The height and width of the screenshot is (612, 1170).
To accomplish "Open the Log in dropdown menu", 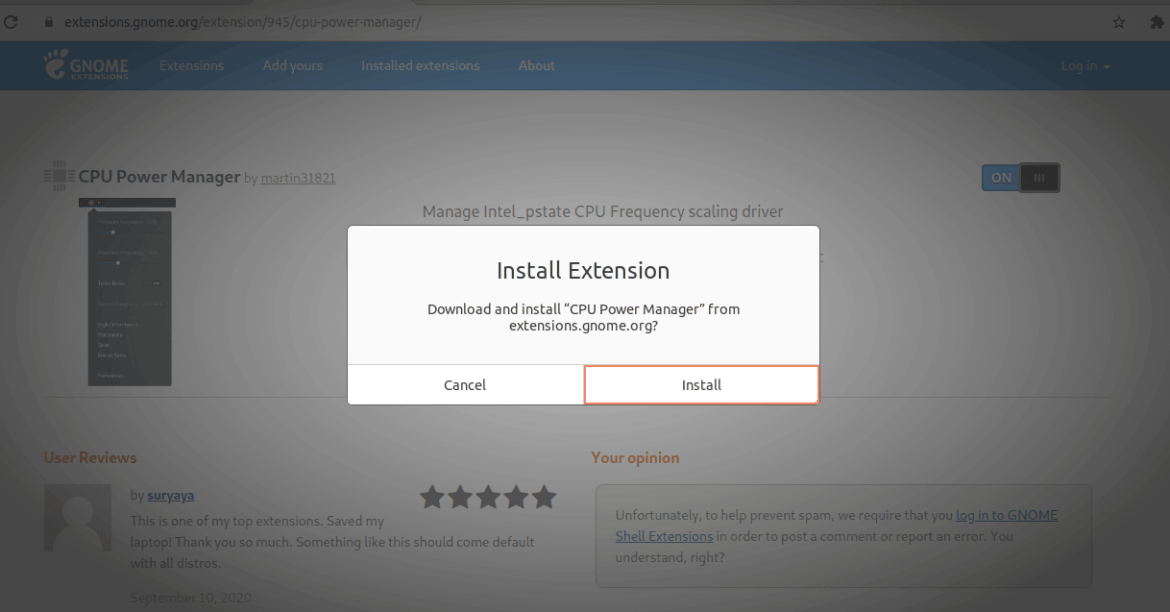I will [1084, 65].
